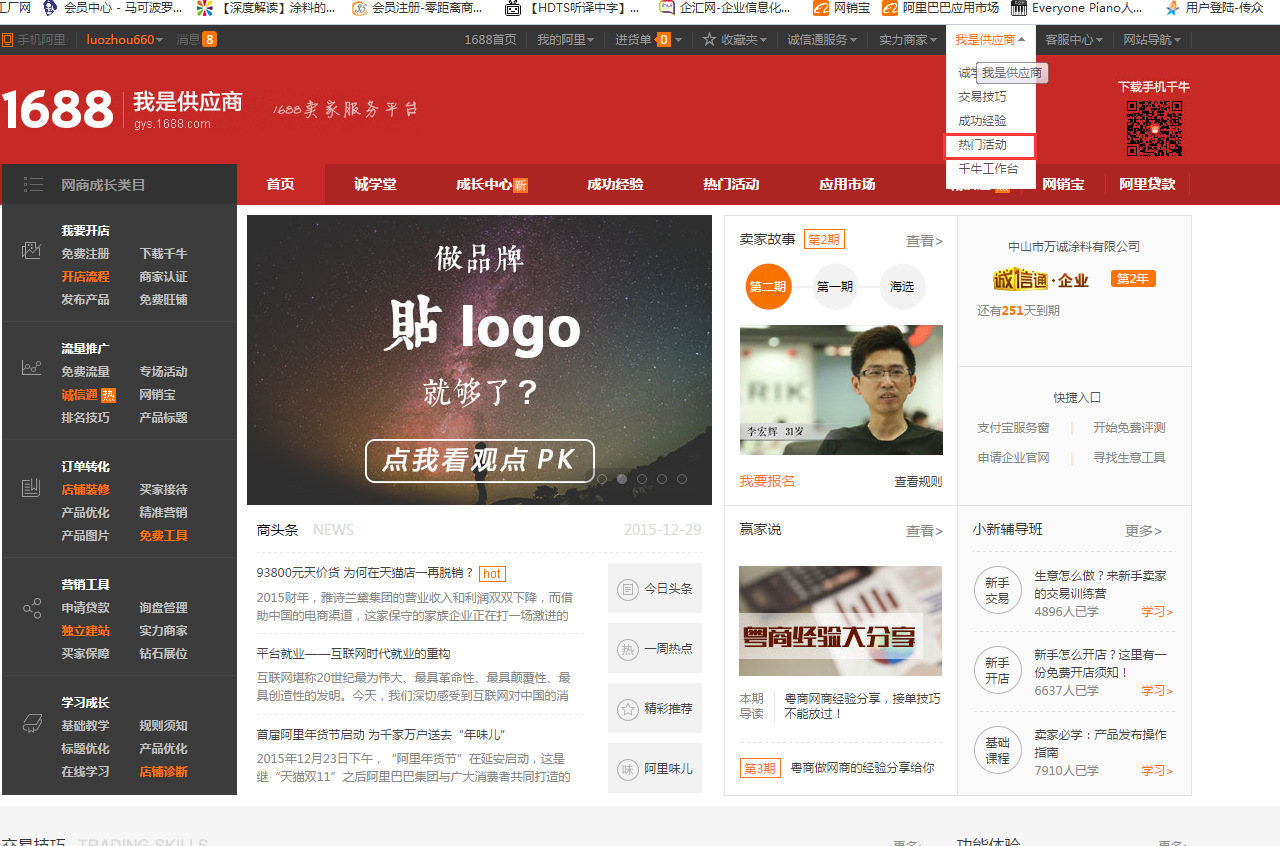Image resolution: width=1280 pixels, height=846 pixels.
Task: Open the 会员中心 - 马可波罗 bookmark
Action: click(112, 8)
